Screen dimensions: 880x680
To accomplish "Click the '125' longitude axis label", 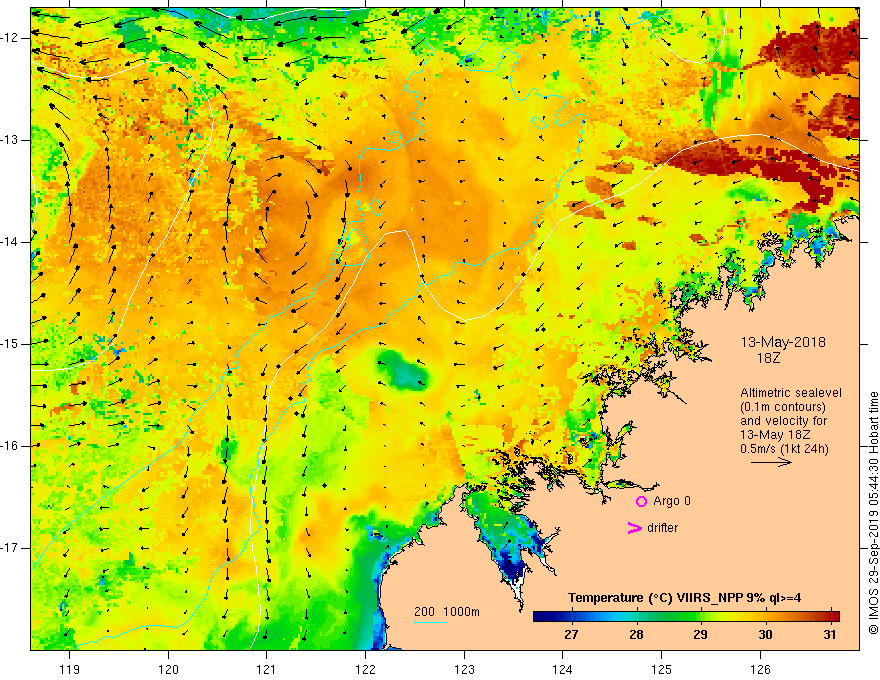I will pos(661,669).
